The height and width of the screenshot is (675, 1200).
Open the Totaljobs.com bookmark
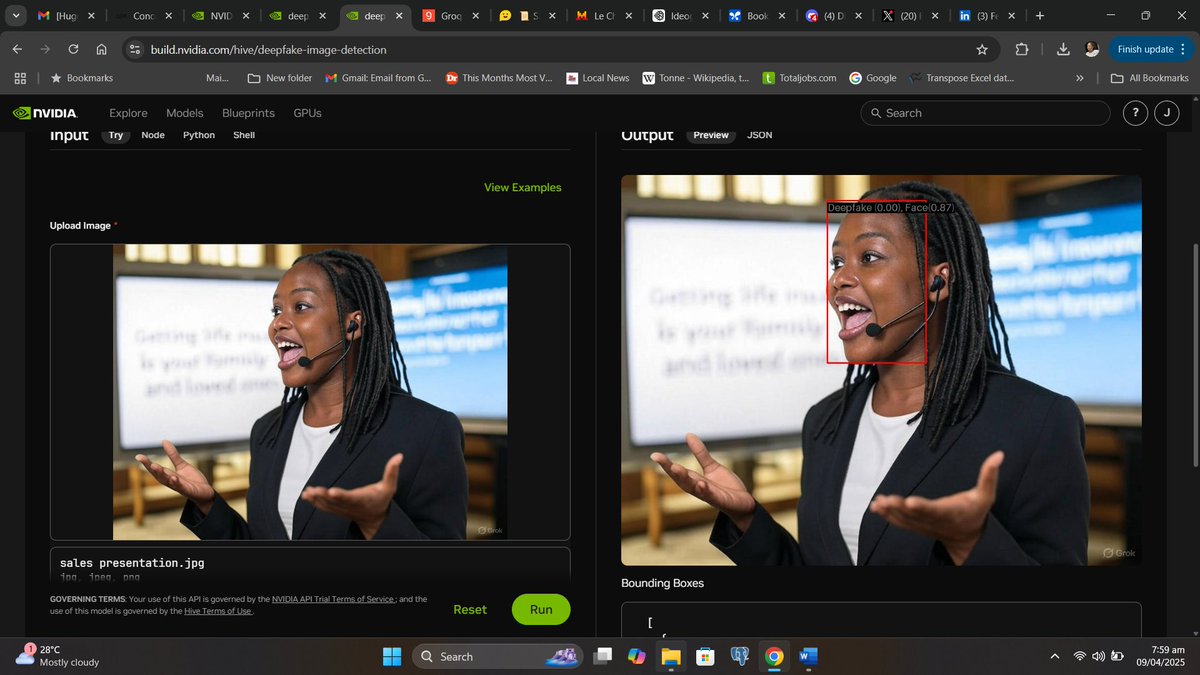tap(799, 78)
